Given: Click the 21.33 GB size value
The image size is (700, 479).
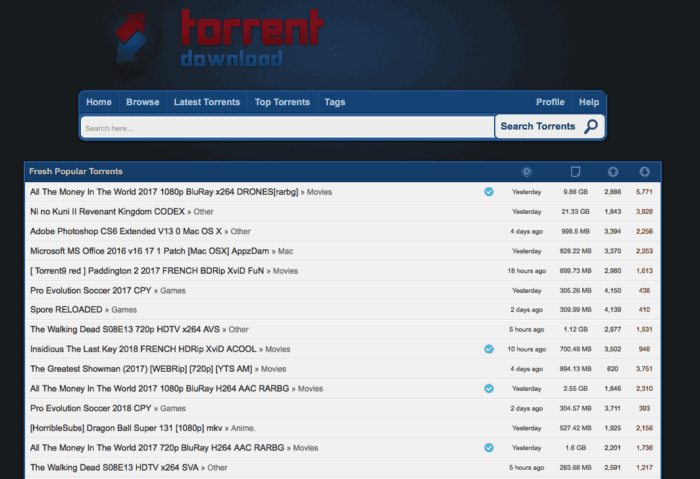Looking at the screenshot, I should click(575, 212).
